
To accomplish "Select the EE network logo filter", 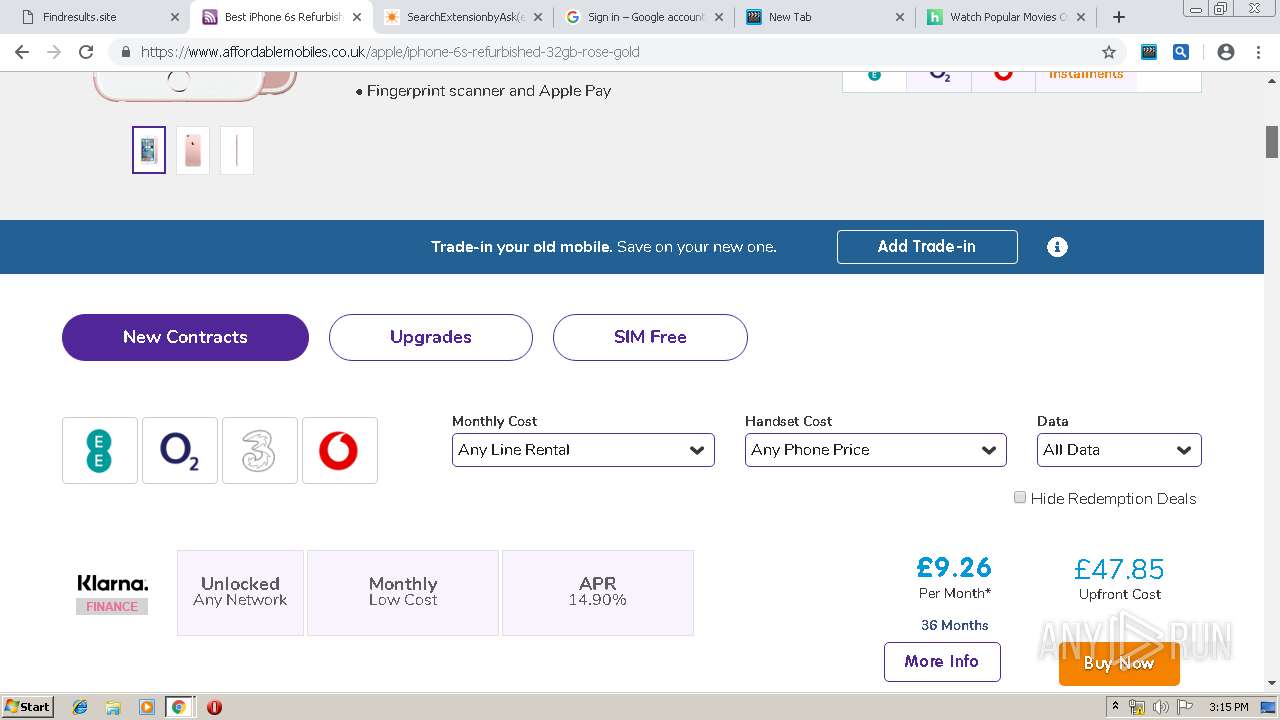I will pyautogui.click(x=100, y=451).
